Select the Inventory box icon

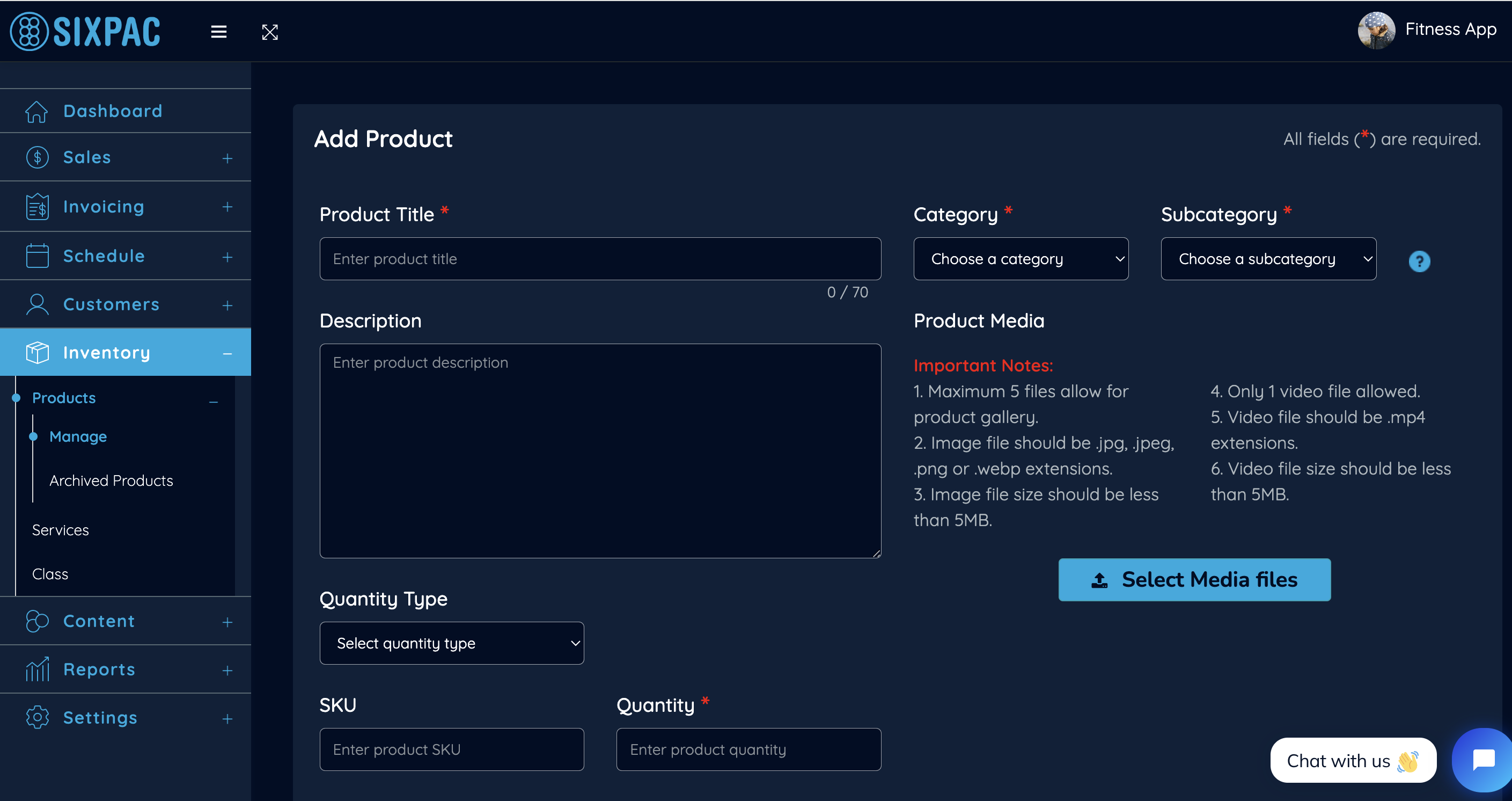click(36, 352)
